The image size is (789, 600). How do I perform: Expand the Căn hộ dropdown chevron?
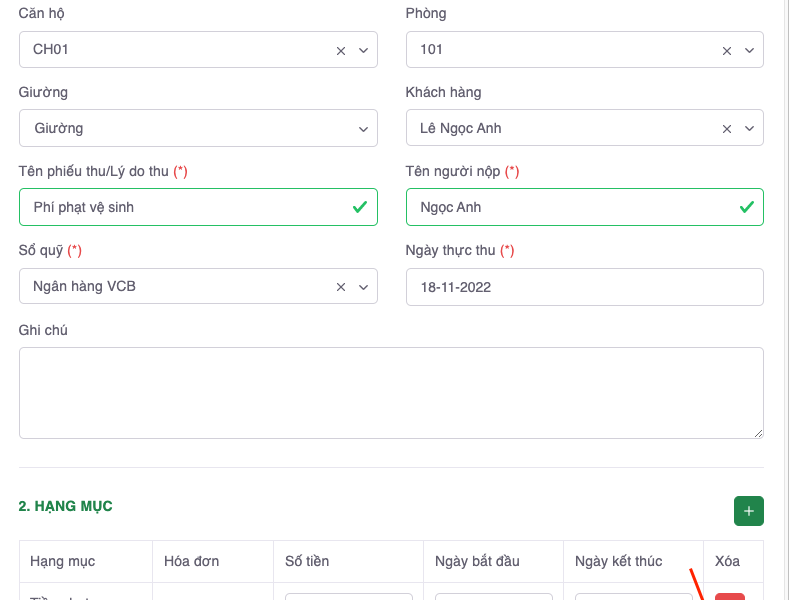363,50
